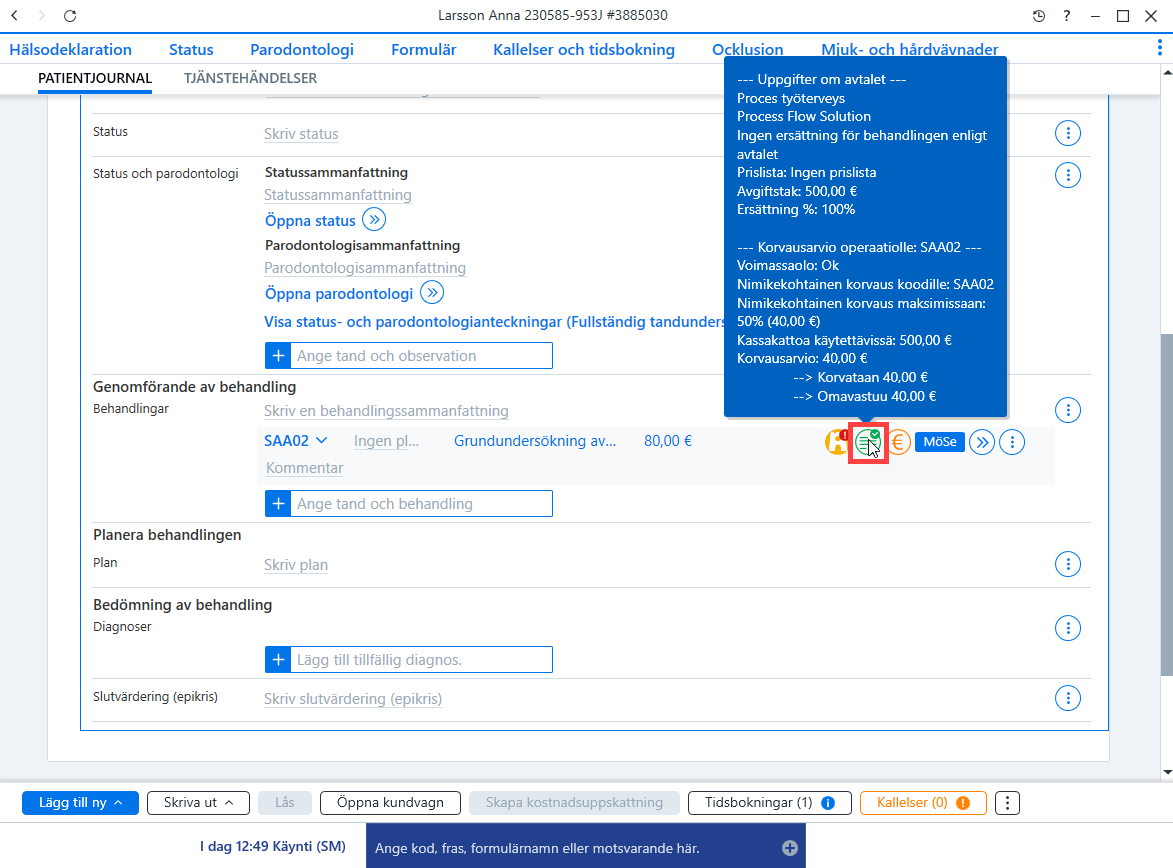Screen dimensions: 1173x868
Task: Click the history clock icon in title bar
Action: point(1038,16)
